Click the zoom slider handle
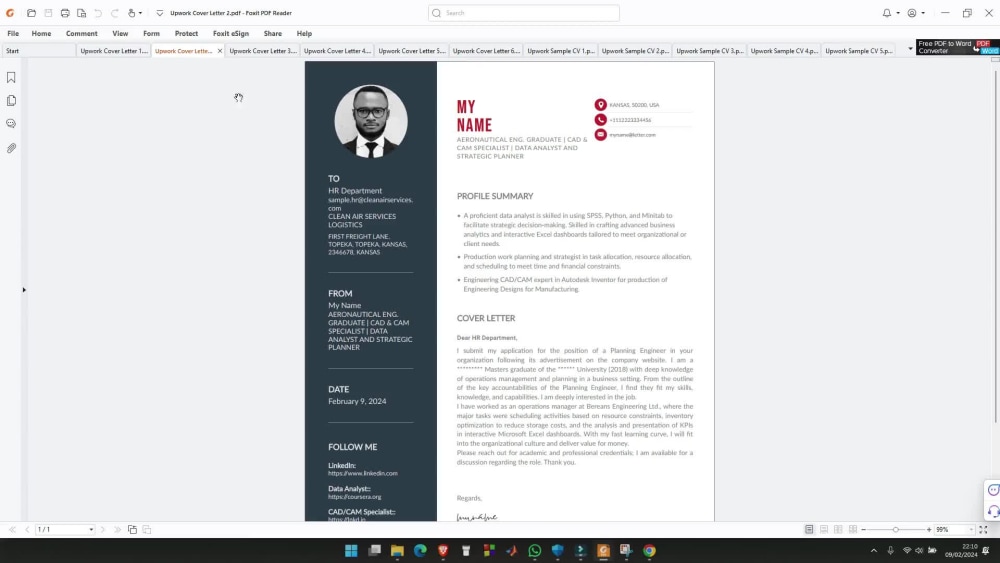This screenshot has height=563, width=1000. 895,530
